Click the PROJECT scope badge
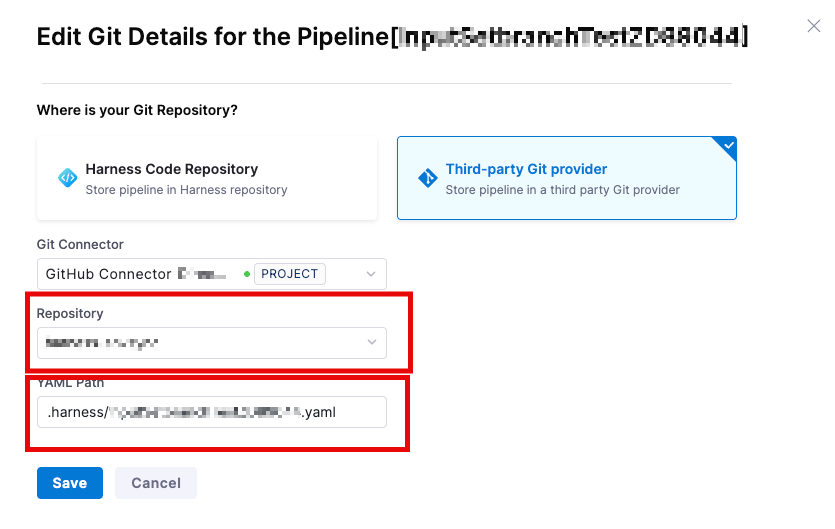Image resolution: width=835 pixels, height=529 pixels. pyautogui.click(x=289, y=274)
